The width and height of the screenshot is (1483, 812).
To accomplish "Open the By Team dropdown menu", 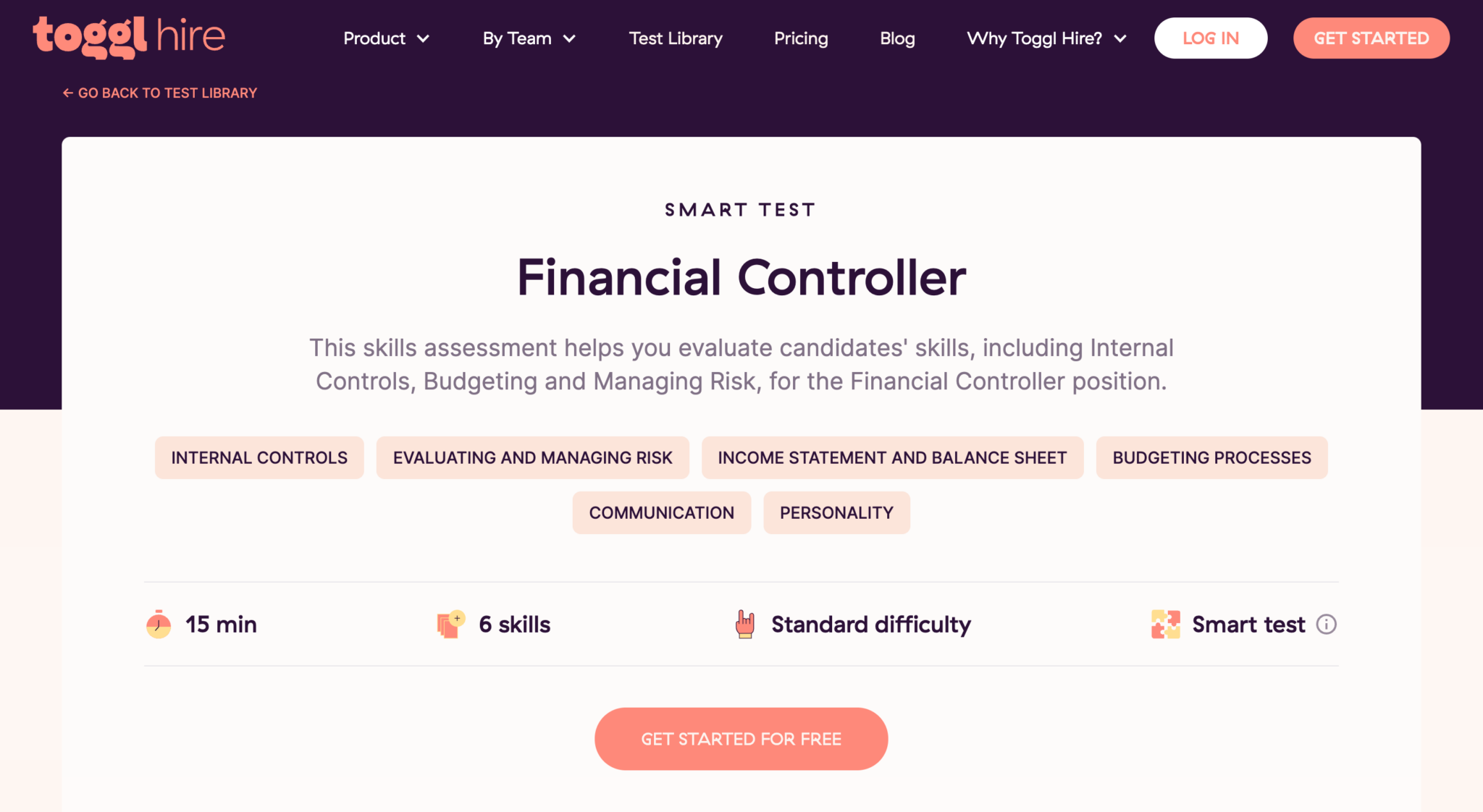I will click(x=529, y=38).
